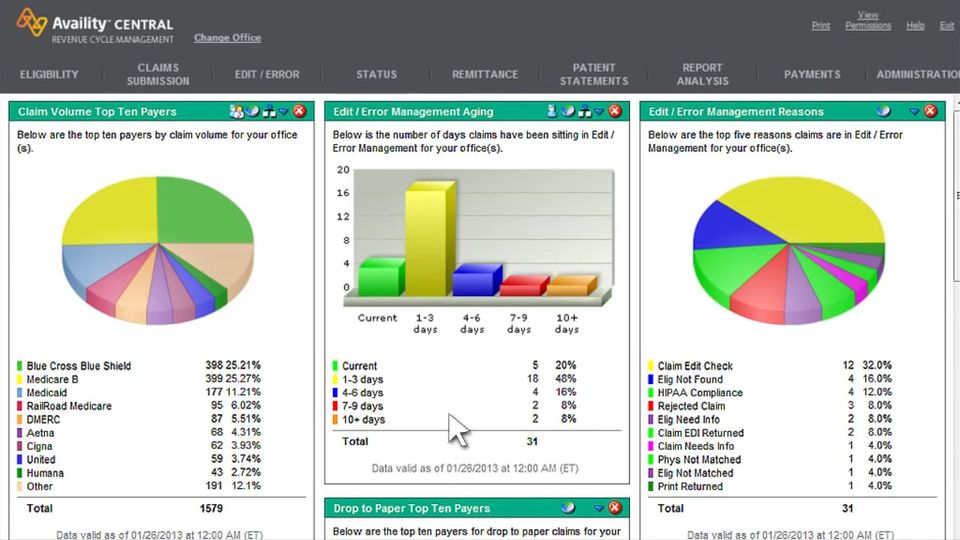The image size is (960, 540).
Task: Open the Claims Submission menu
Action: point(158,74)
